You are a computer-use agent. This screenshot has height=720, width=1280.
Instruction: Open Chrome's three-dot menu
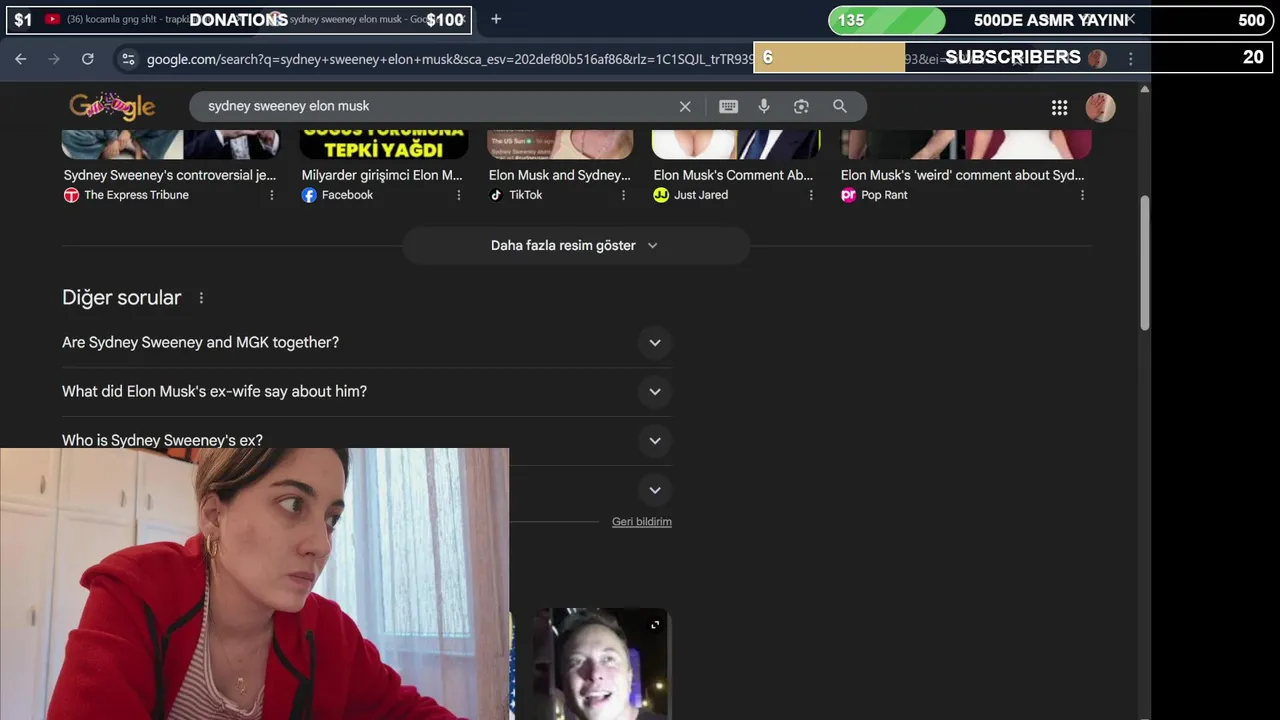pos(1131,59)
